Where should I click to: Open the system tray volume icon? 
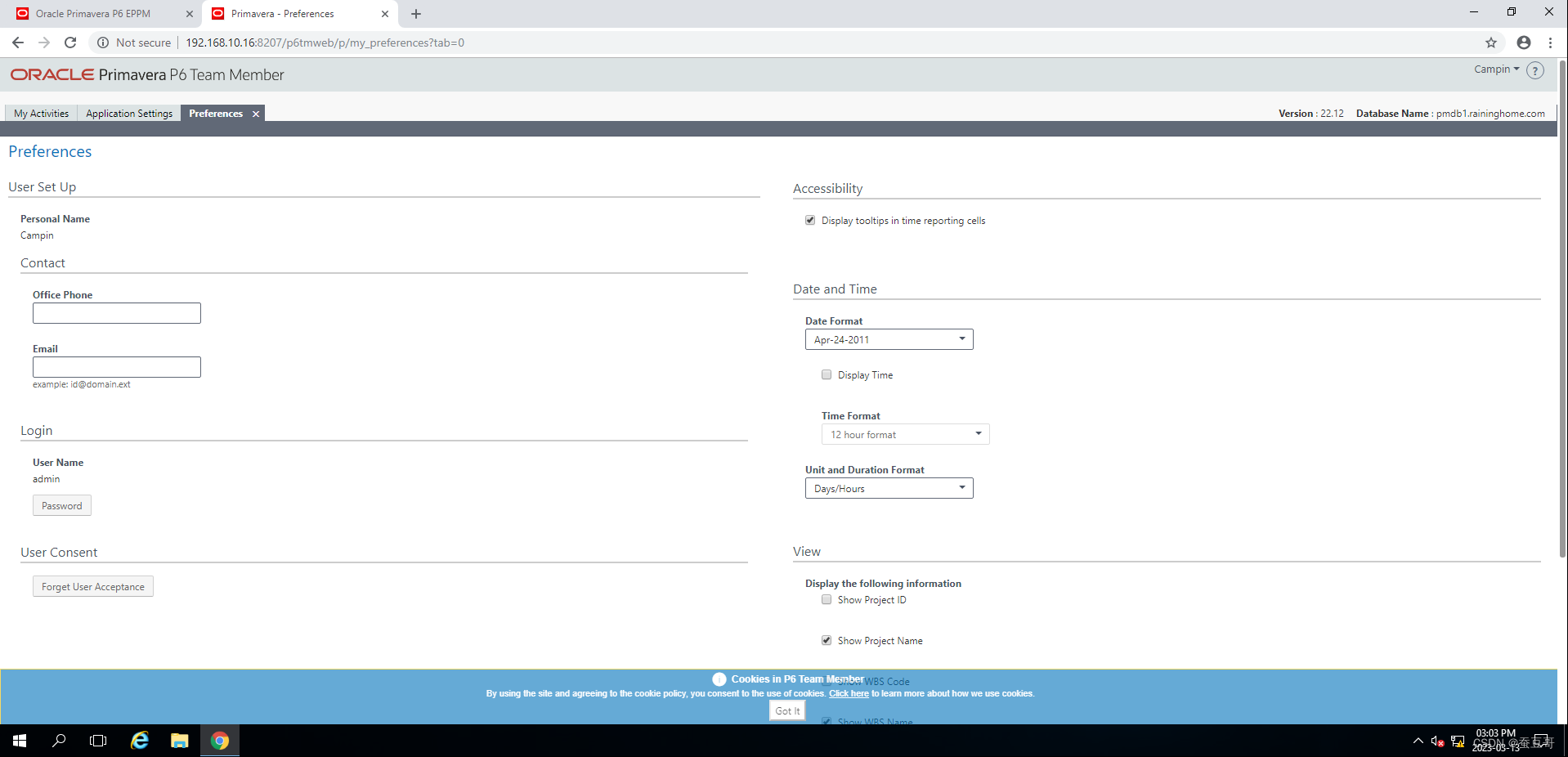pyautogui.click(x=1437, y=740)
